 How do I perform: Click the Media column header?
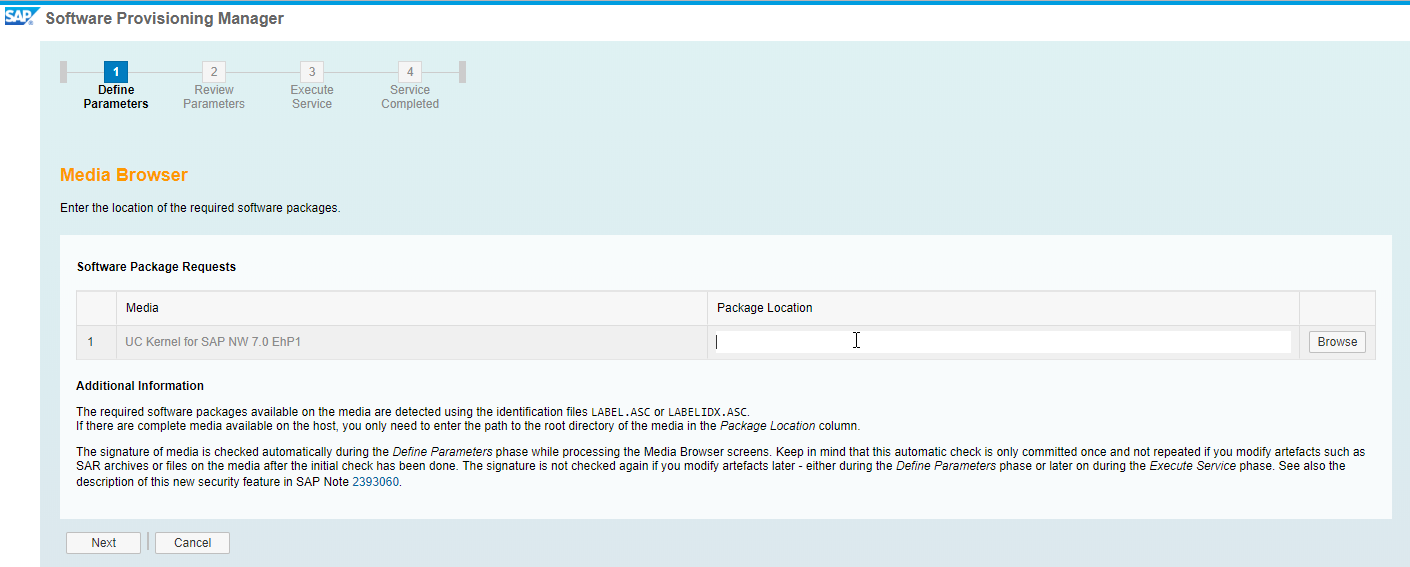412,308
